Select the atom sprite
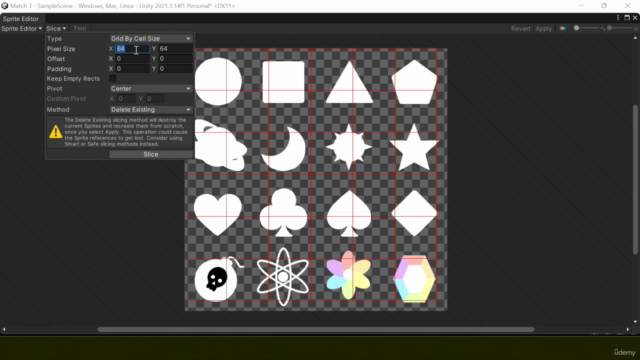 (283, 277)
